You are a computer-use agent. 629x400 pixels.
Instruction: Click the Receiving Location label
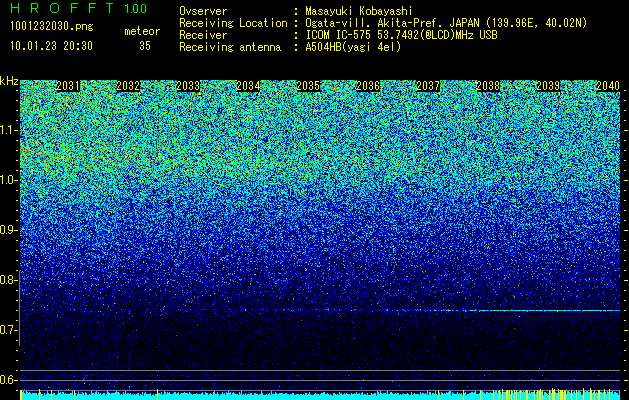click(233, 23)
